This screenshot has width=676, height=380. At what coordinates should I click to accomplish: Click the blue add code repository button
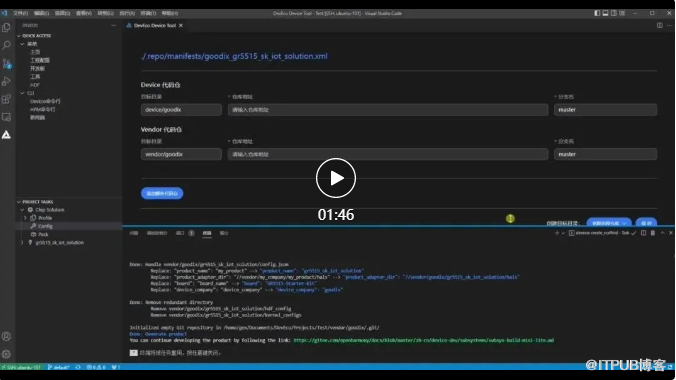point(162,193)
